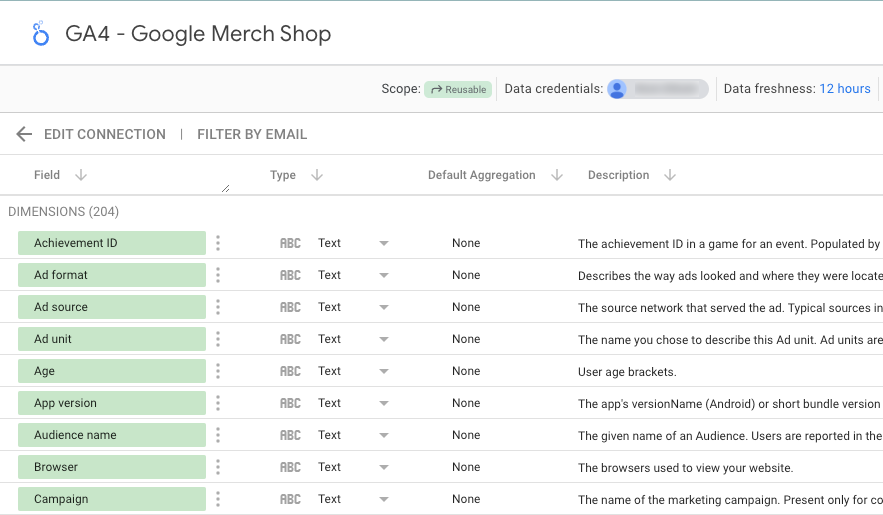Click the Reusable scope badge
This screenshot has width=883, height=515.
coord(457,89)
